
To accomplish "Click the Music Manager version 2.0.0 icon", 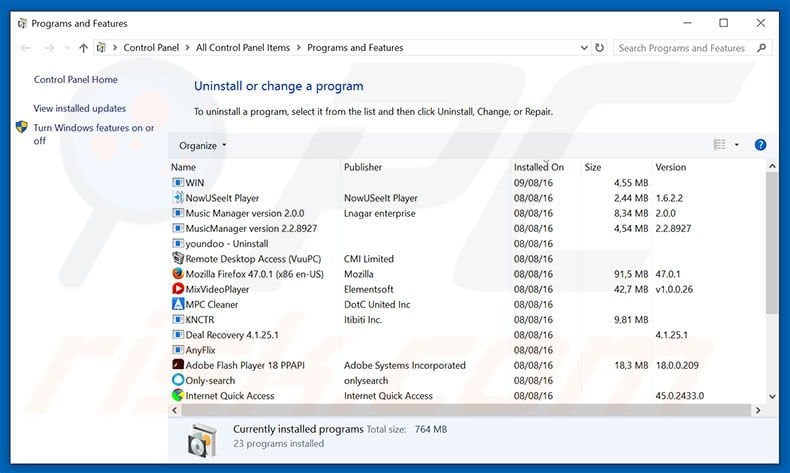I will [x=178, y=213].
